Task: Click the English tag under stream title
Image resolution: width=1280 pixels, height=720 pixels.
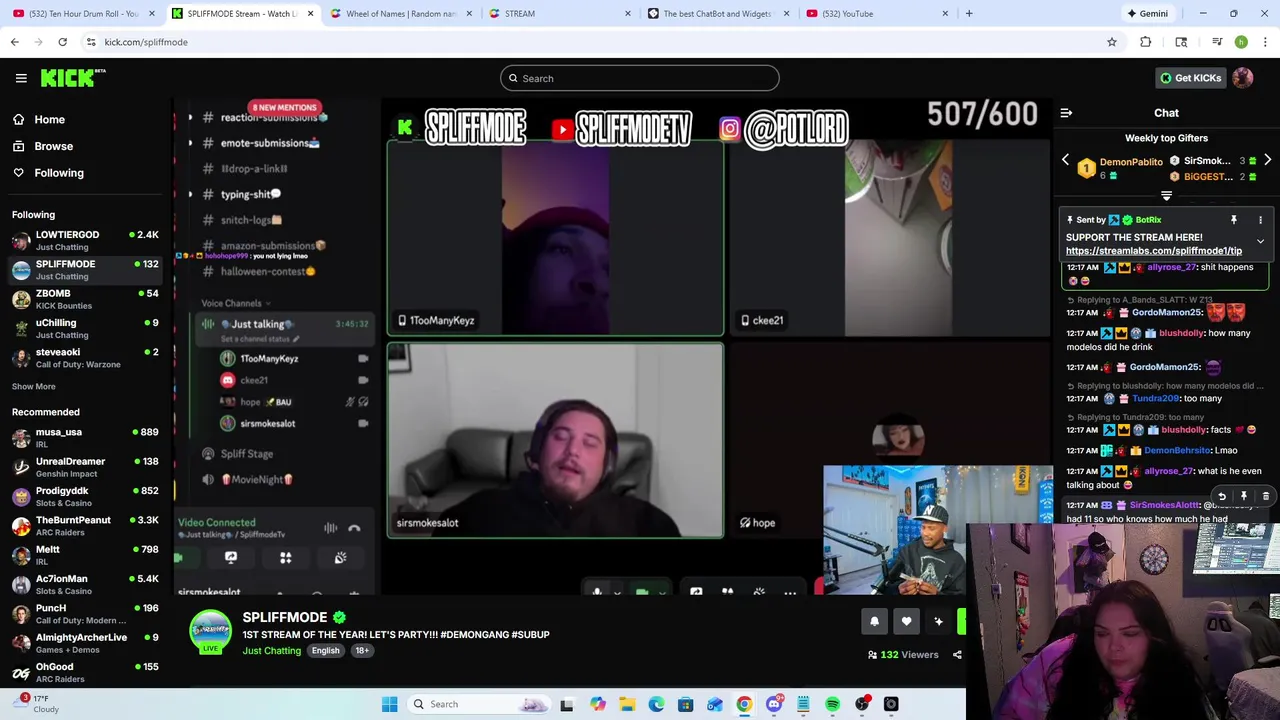Action: [325, 651]
